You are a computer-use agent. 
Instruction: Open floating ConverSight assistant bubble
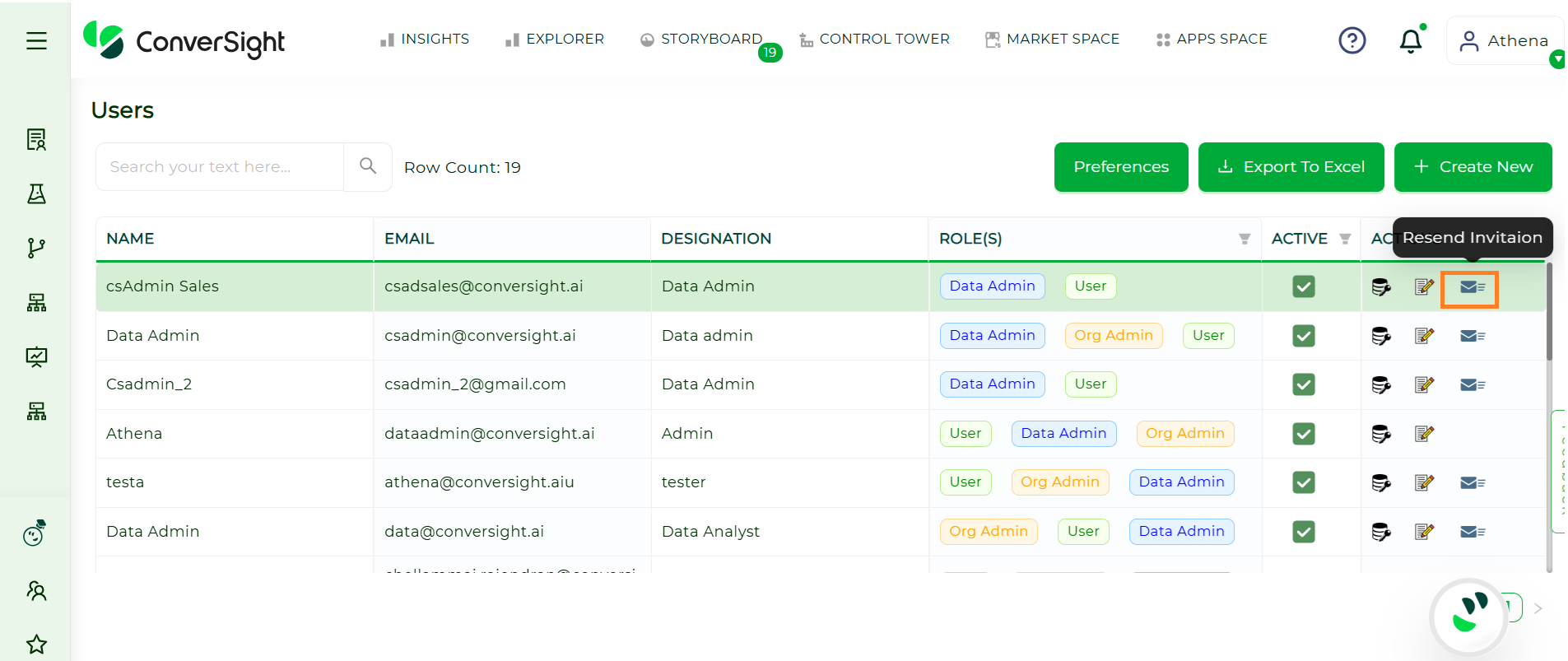point(1469,617)
